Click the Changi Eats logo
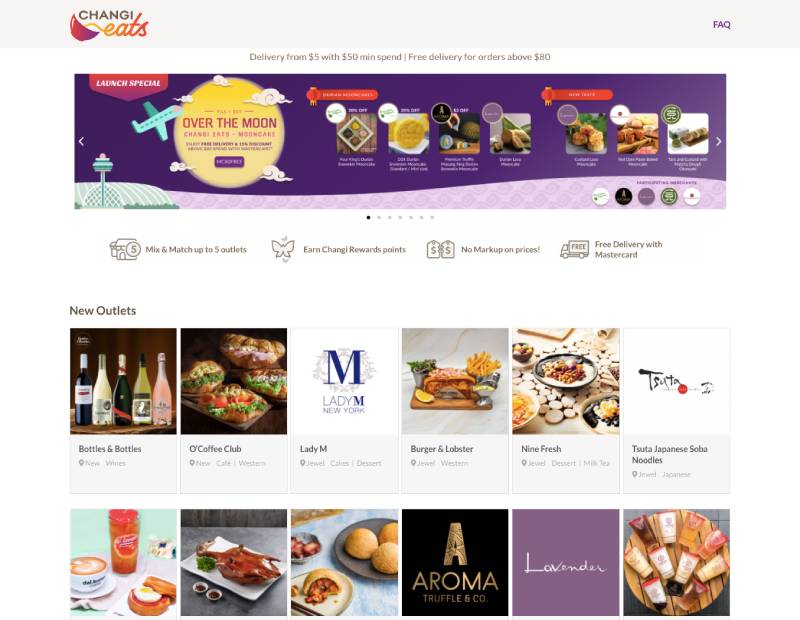 (x=109, y=25)
